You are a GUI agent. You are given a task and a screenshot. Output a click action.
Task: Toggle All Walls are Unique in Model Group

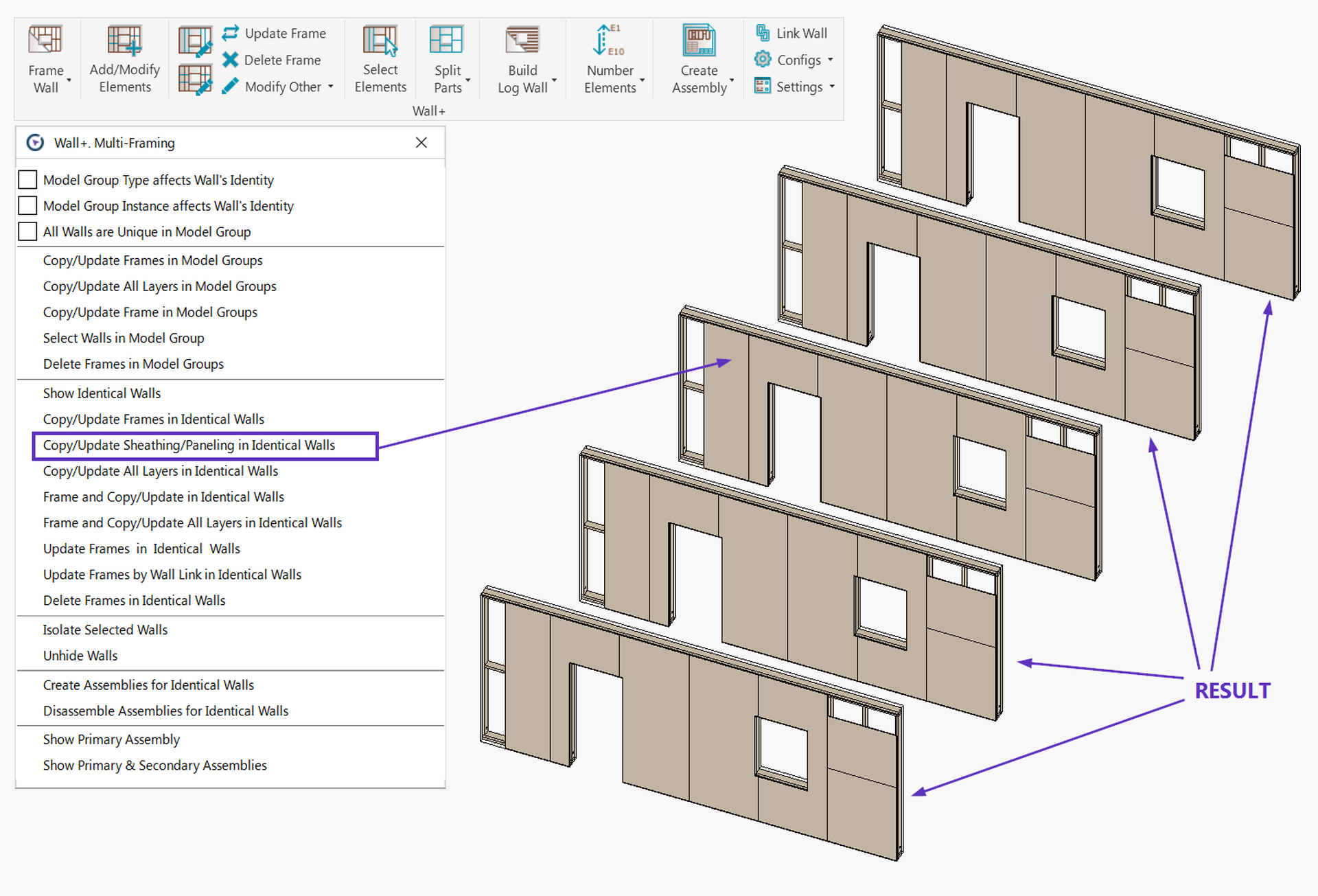pos(27,231)
